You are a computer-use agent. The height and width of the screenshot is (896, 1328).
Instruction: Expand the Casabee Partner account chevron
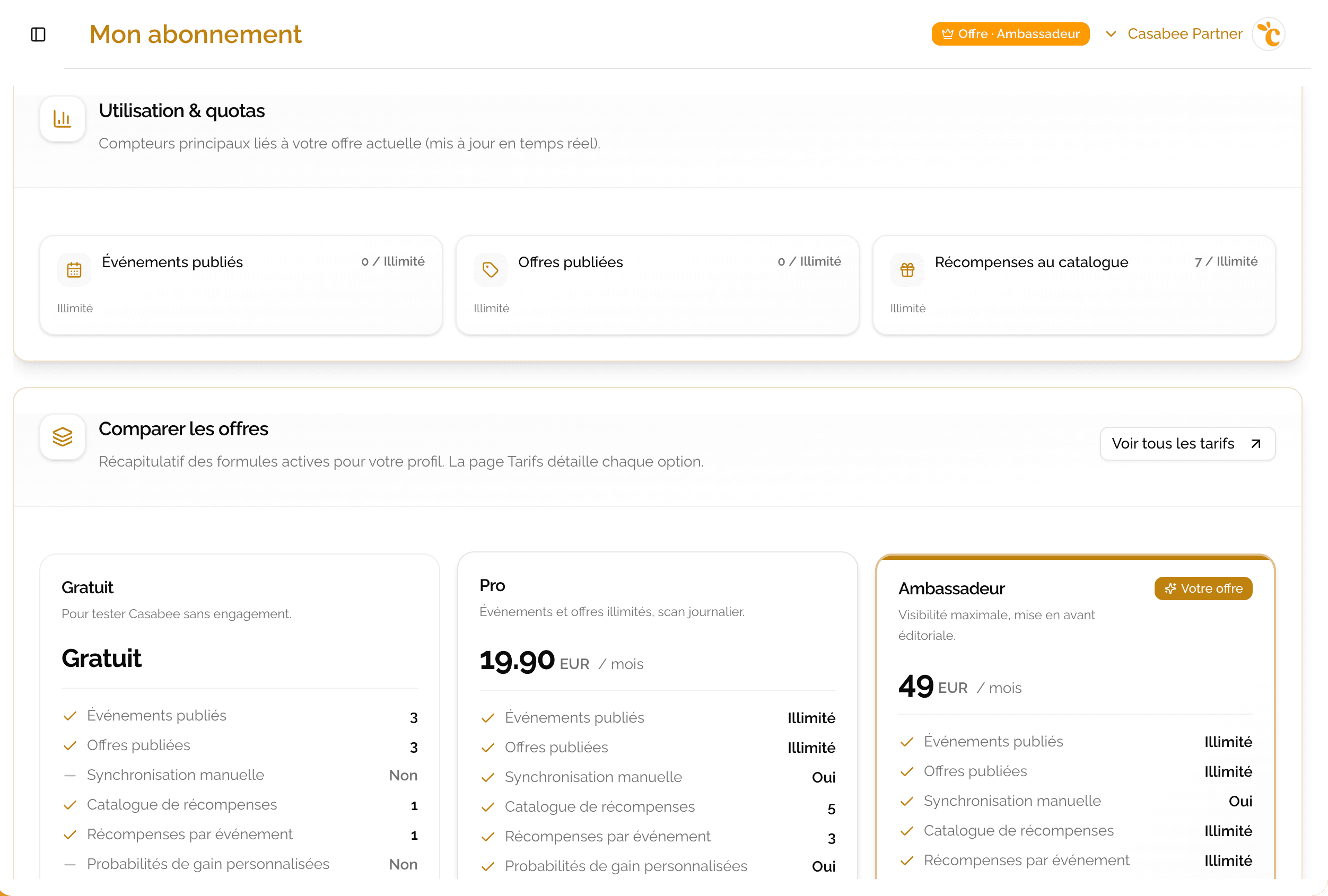tap(1110, 34)
